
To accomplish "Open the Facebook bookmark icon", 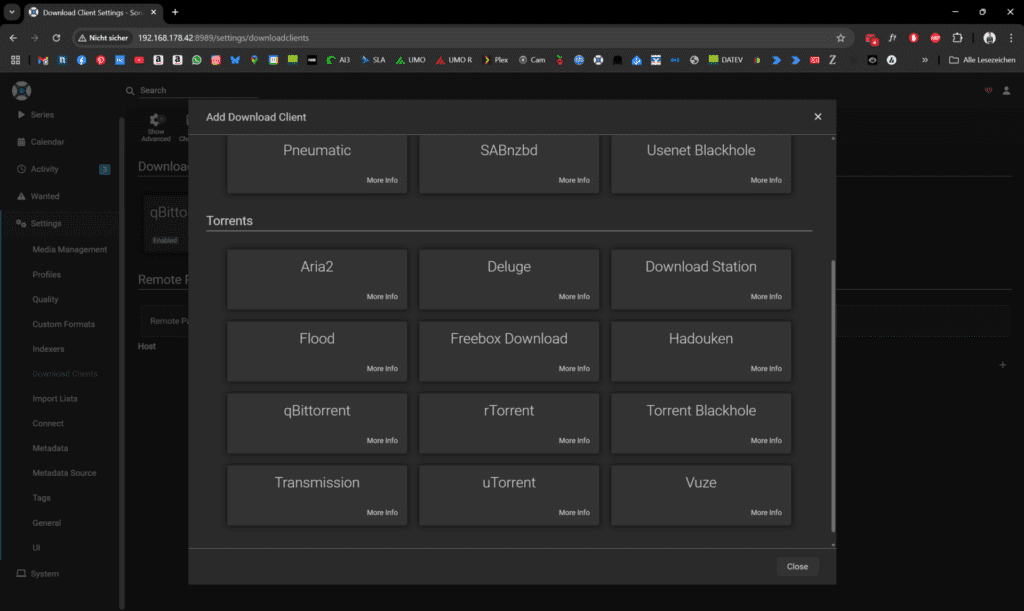I will [x=82, y=60].
